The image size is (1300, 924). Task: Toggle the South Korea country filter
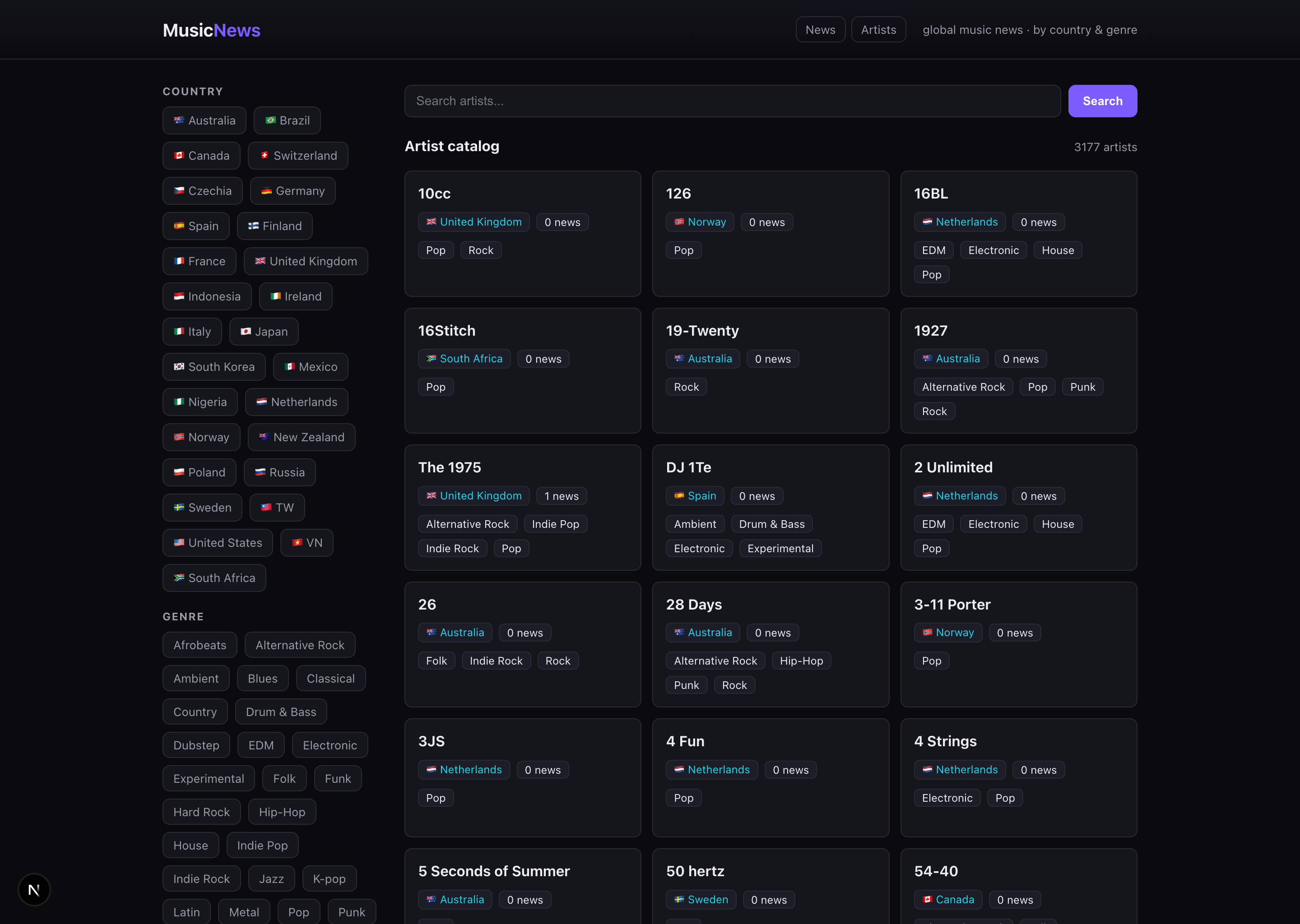point(214,367)
